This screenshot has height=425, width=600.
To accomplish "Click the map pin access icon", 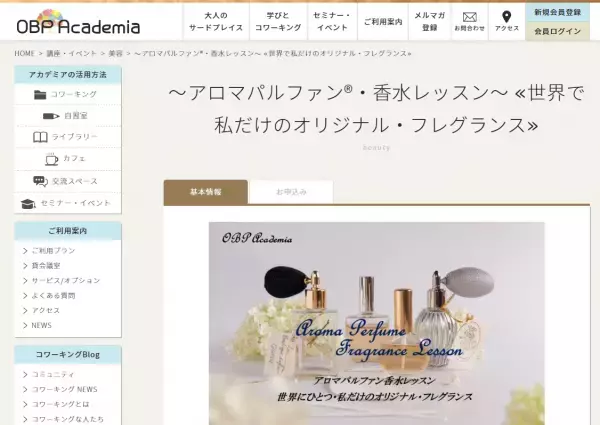I will pyautogui.click(x=506, y=17).
